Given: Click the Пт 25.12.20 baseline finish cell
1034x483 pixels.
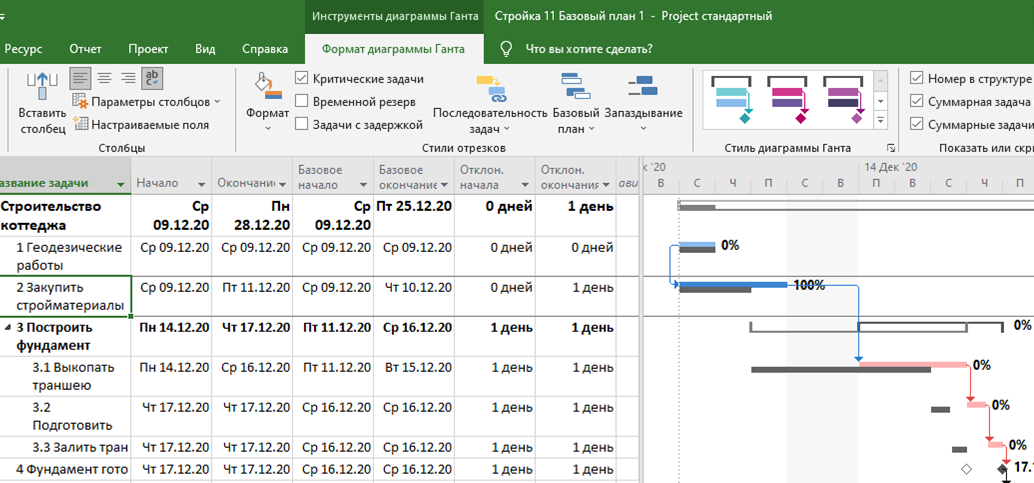Looking at the screenshot, I should (414, 216).
